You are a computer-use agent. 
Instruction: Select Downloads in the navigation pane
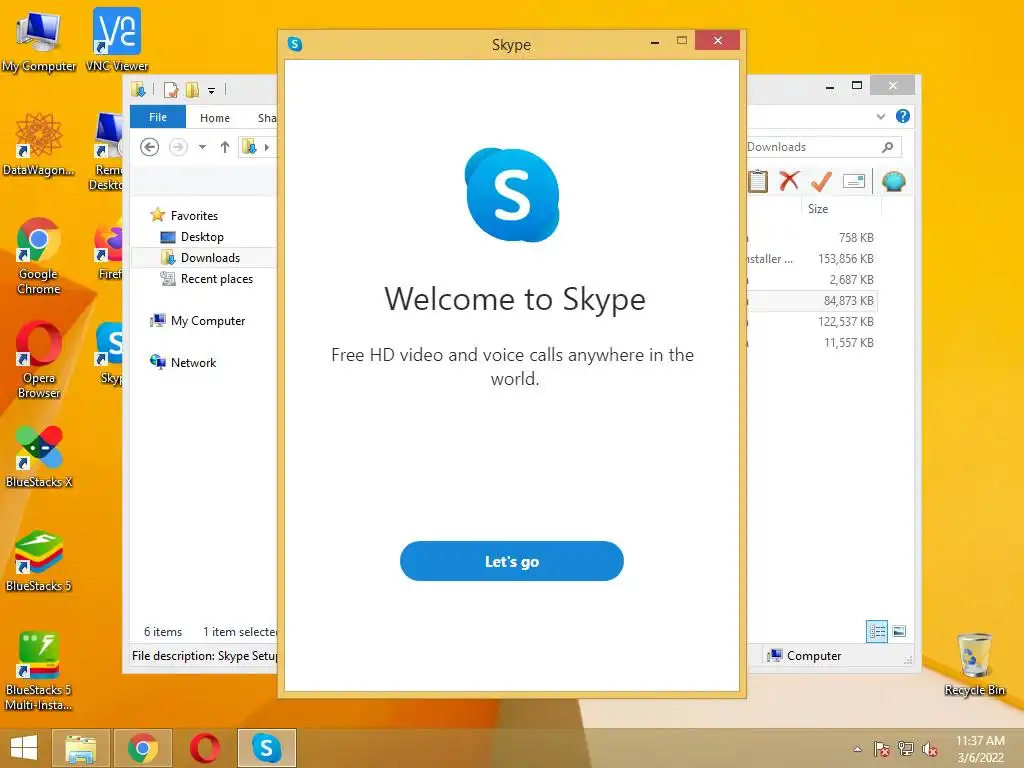[x=210, y=257]
